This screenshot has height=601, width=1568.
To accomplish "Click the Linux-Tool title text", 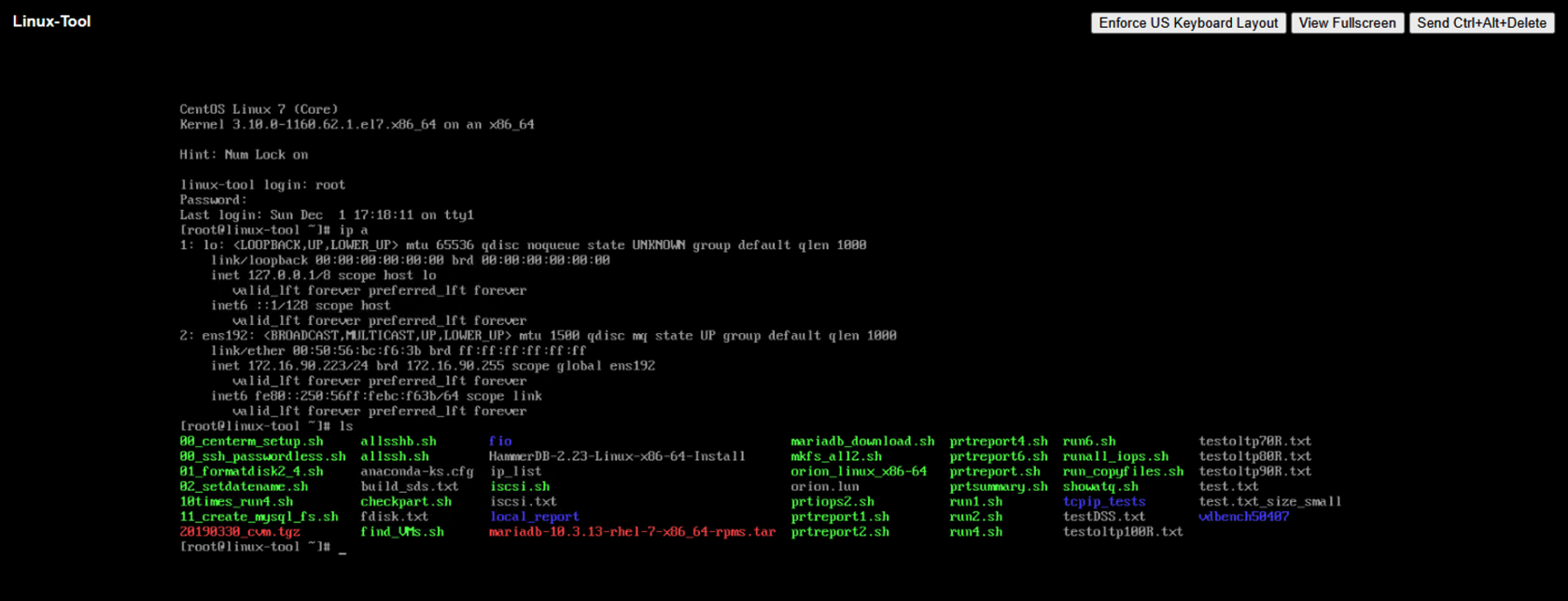I will pos(51,21).
